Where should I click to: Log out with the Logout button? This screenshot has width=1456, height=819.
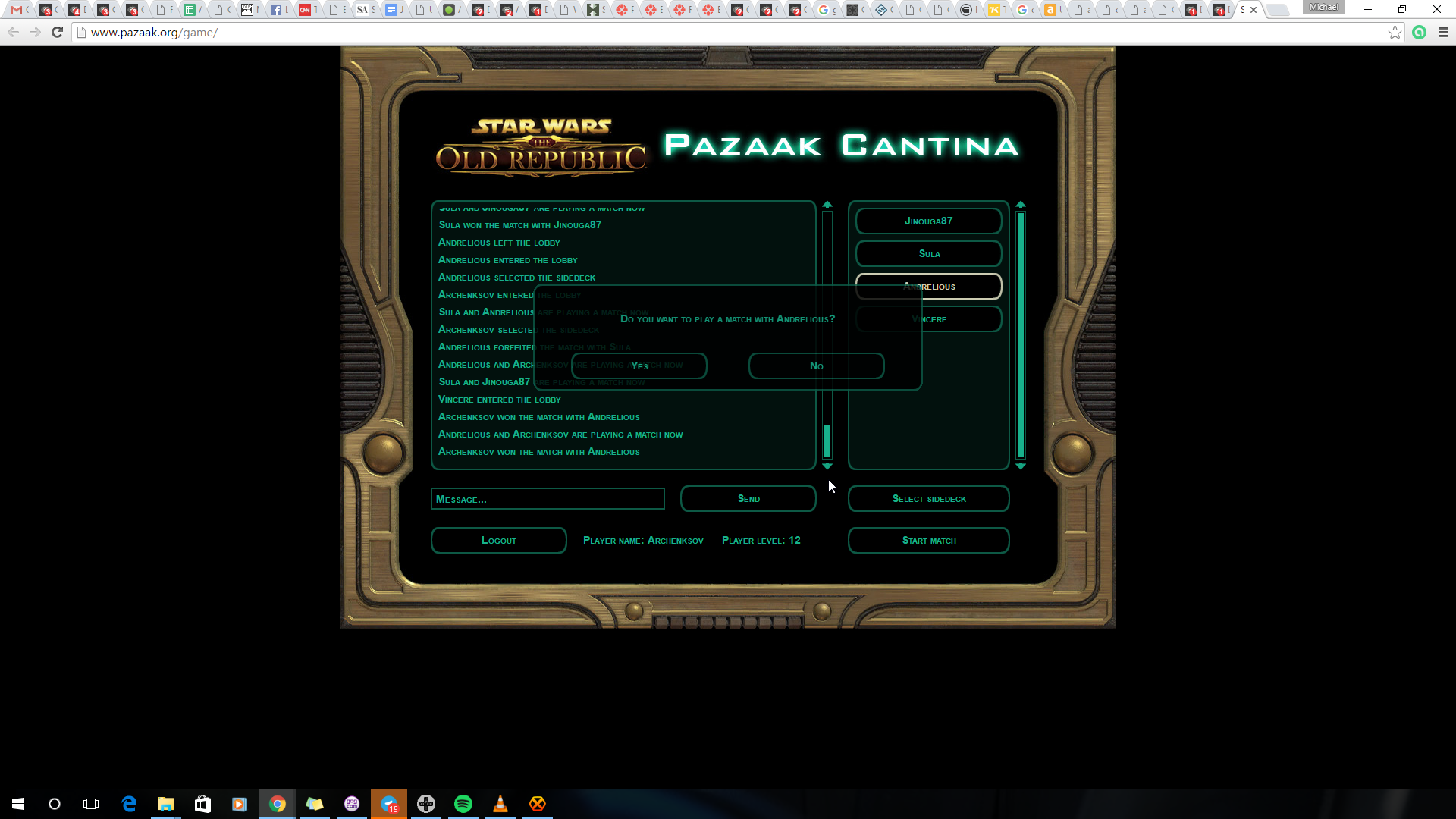498,540
